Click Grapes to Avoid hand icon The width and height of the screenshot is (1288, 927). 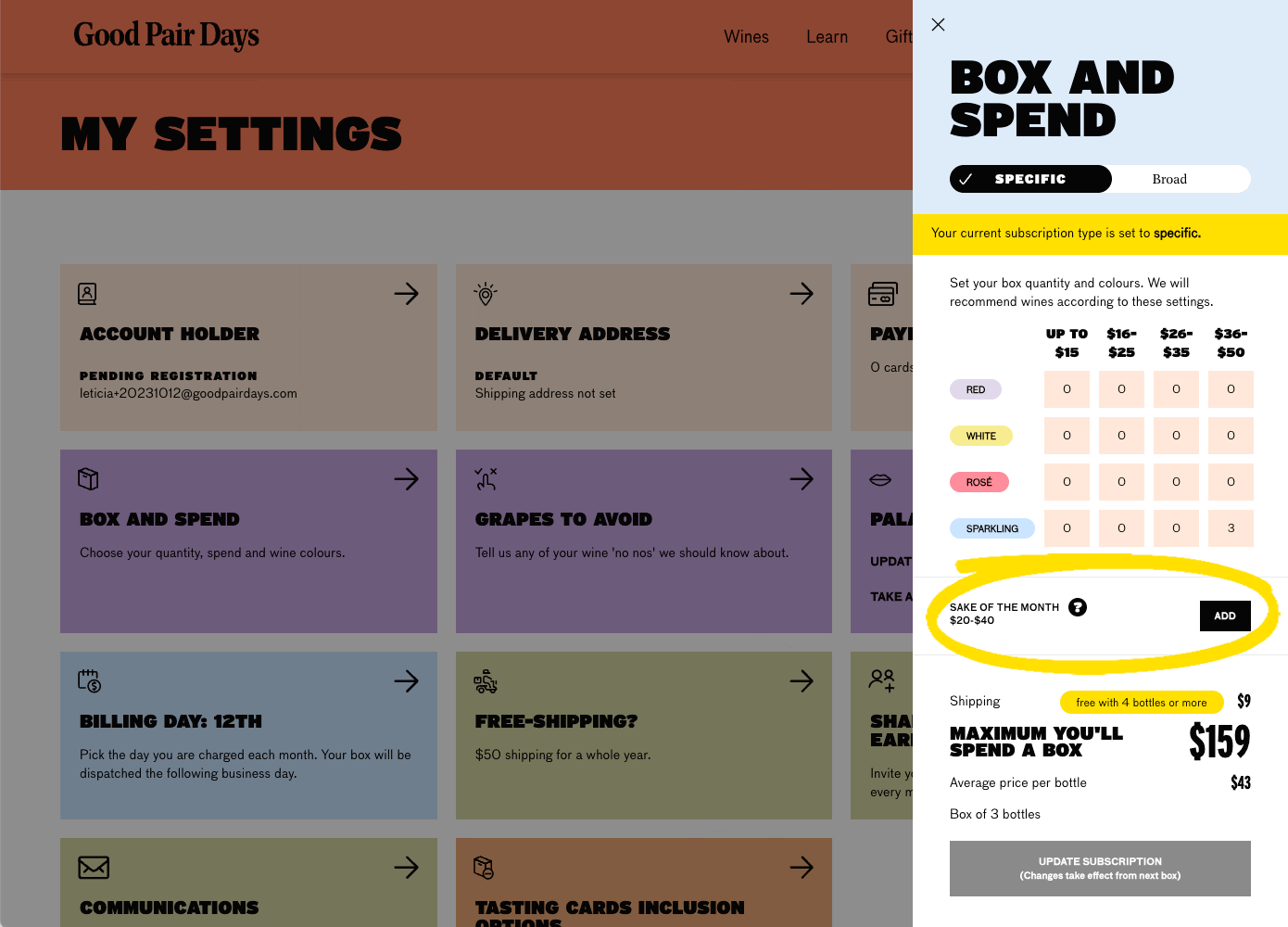[486, 479]
